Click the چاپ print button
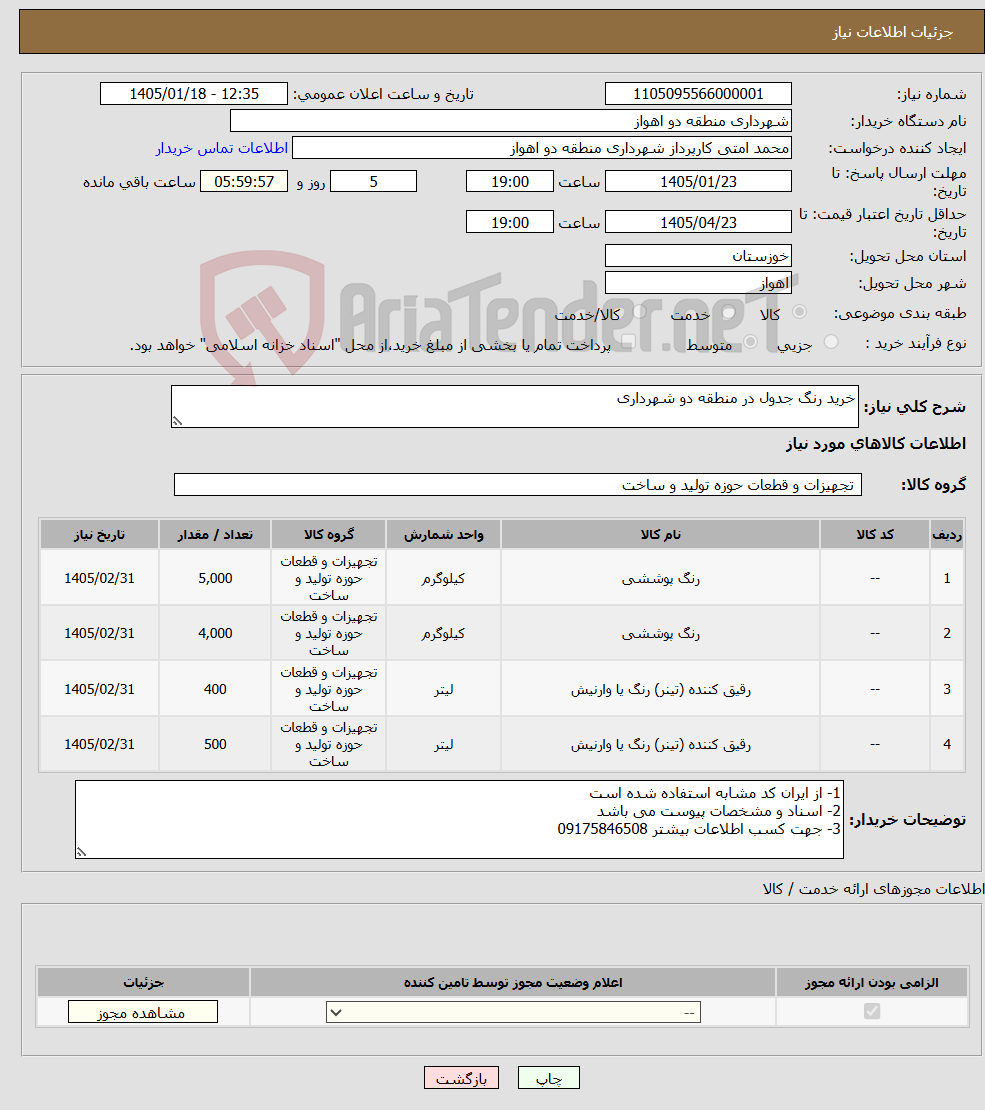 pyautogui.click(x=549, y=1078)
